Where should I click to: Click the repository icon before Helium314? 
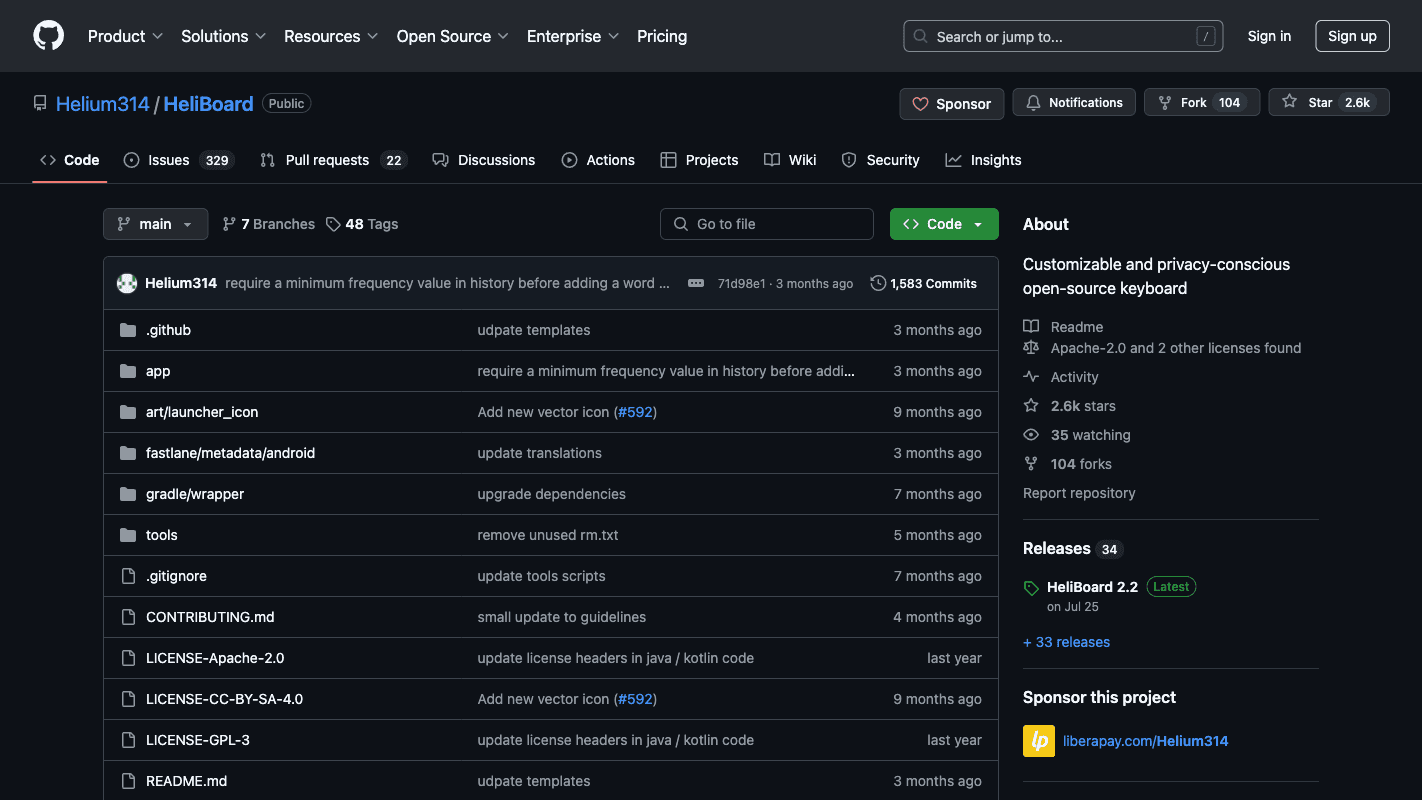coord(40,104)
